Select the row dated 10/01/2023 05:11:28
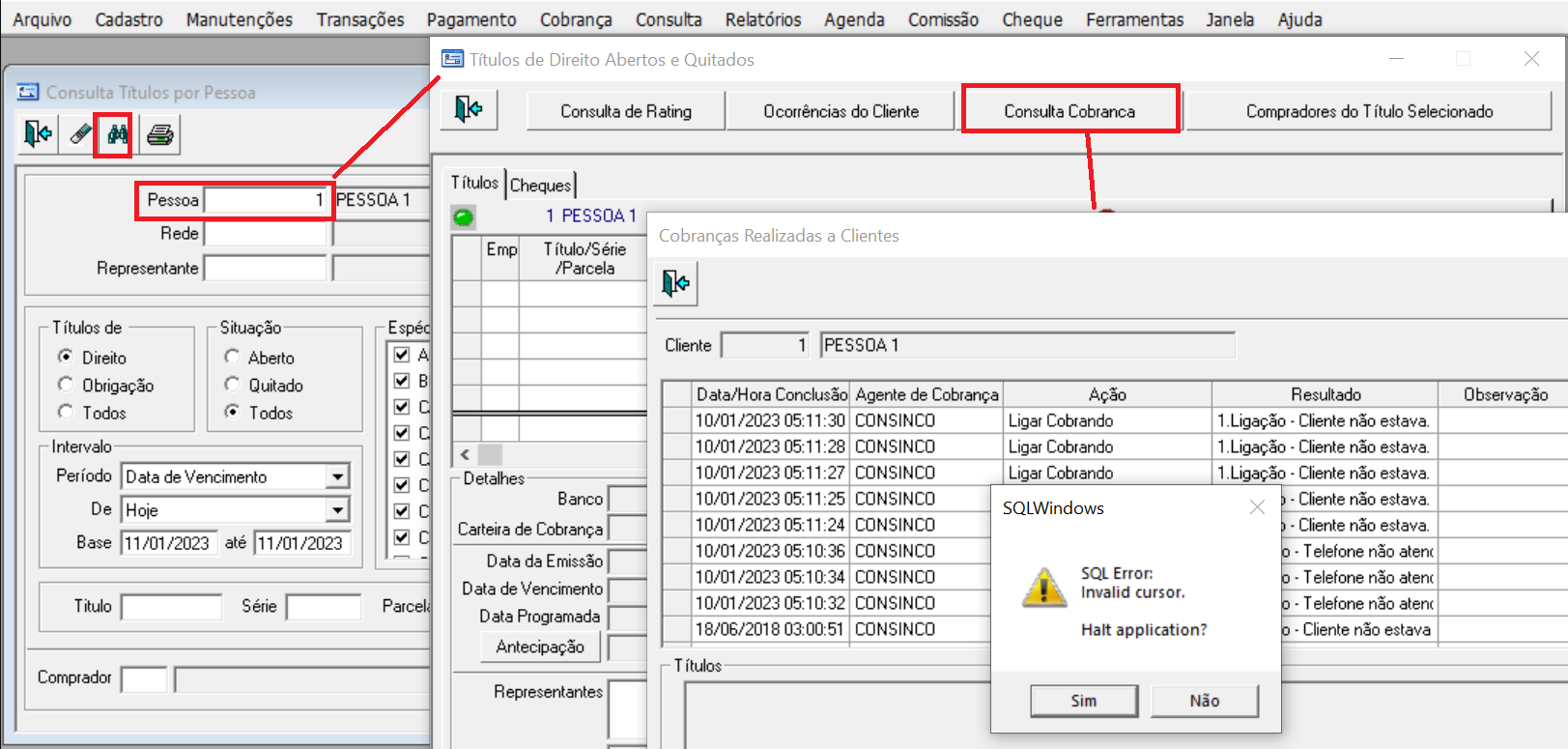The width and height of the screenshot is (1568, 749). tap(1114, 447)
